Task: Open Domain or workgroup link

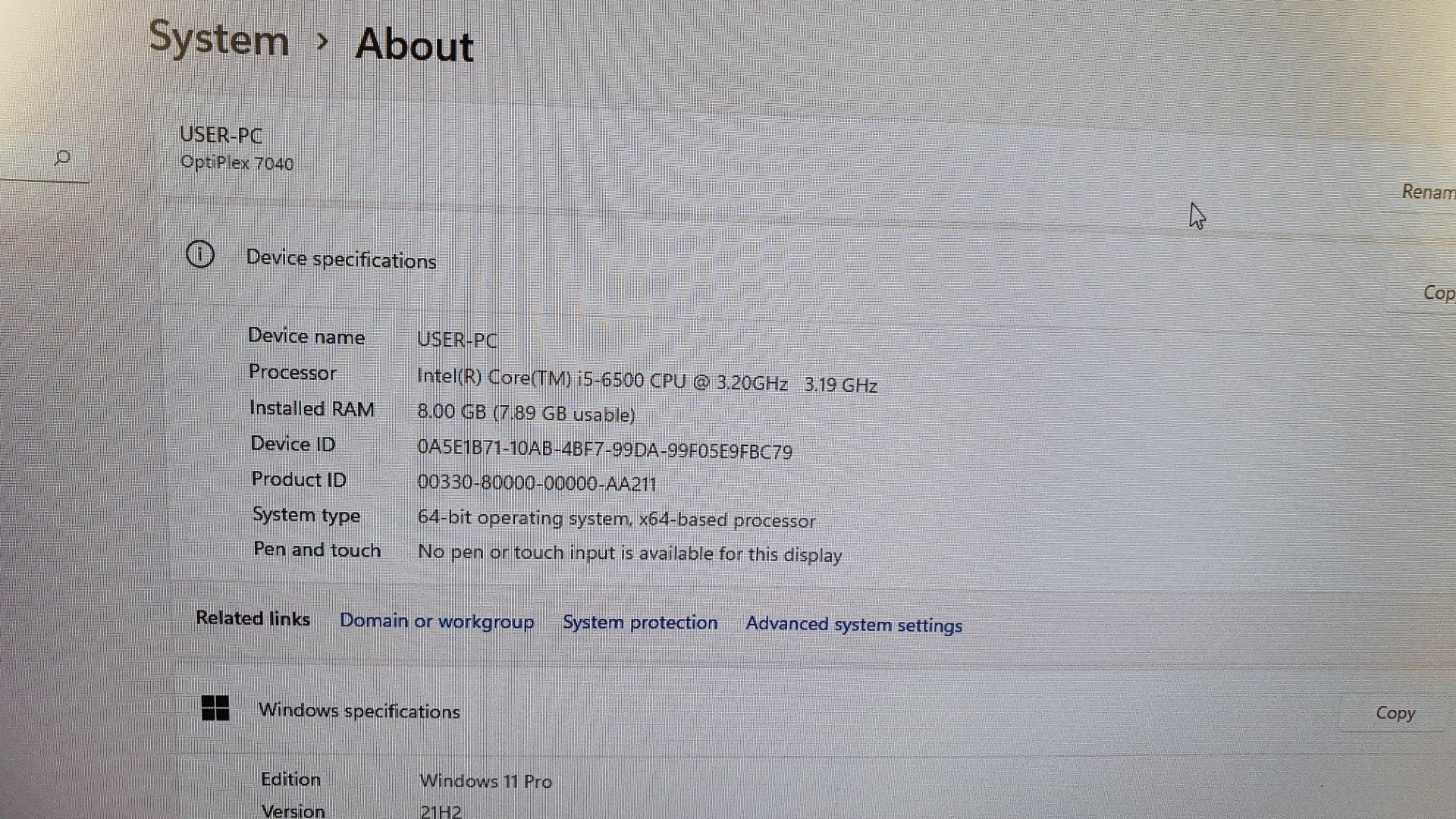Action: click(x=437, y=622)
